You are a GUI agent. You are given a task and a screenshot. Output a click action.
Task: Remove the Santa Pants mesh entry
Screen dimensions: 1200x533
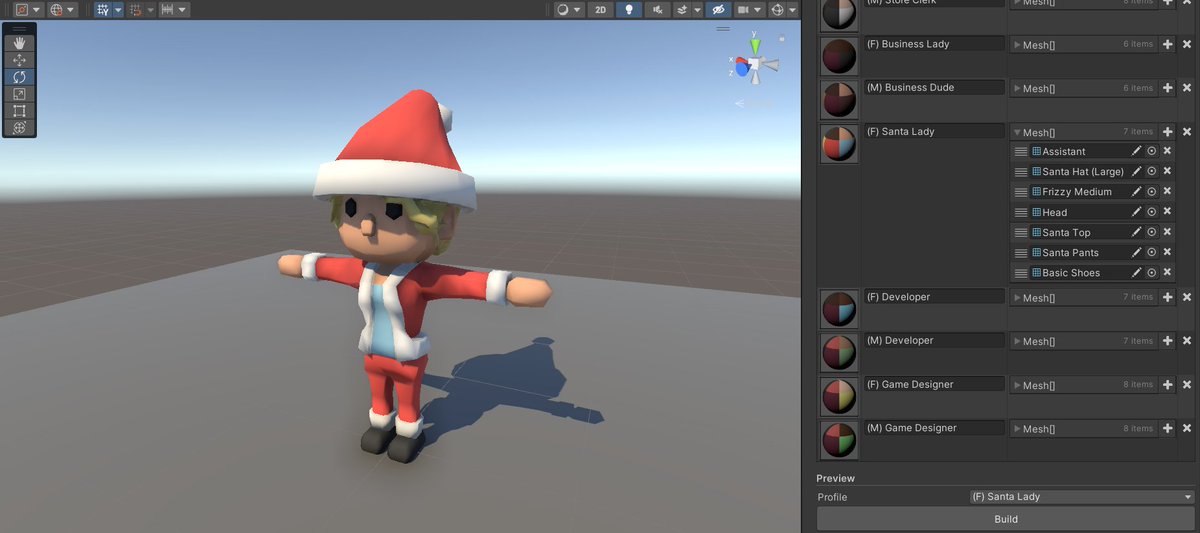pos(1167,252)
